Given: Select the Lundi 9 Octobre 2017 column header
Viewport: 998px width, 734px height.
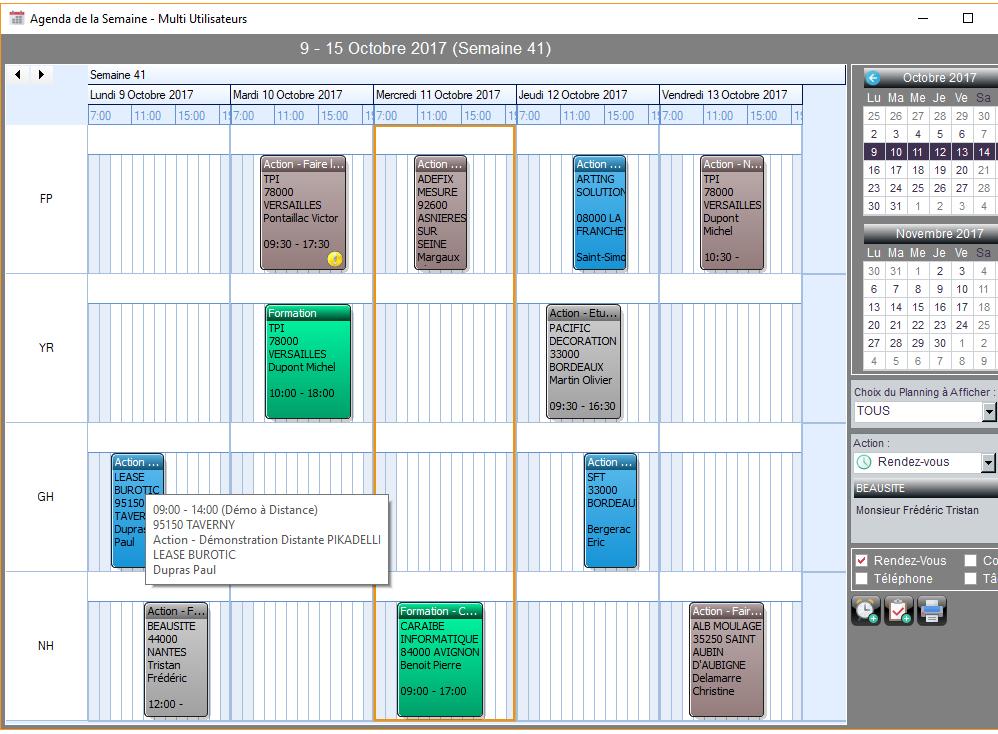Looking at the screenshot, I should tap(159, 95).
